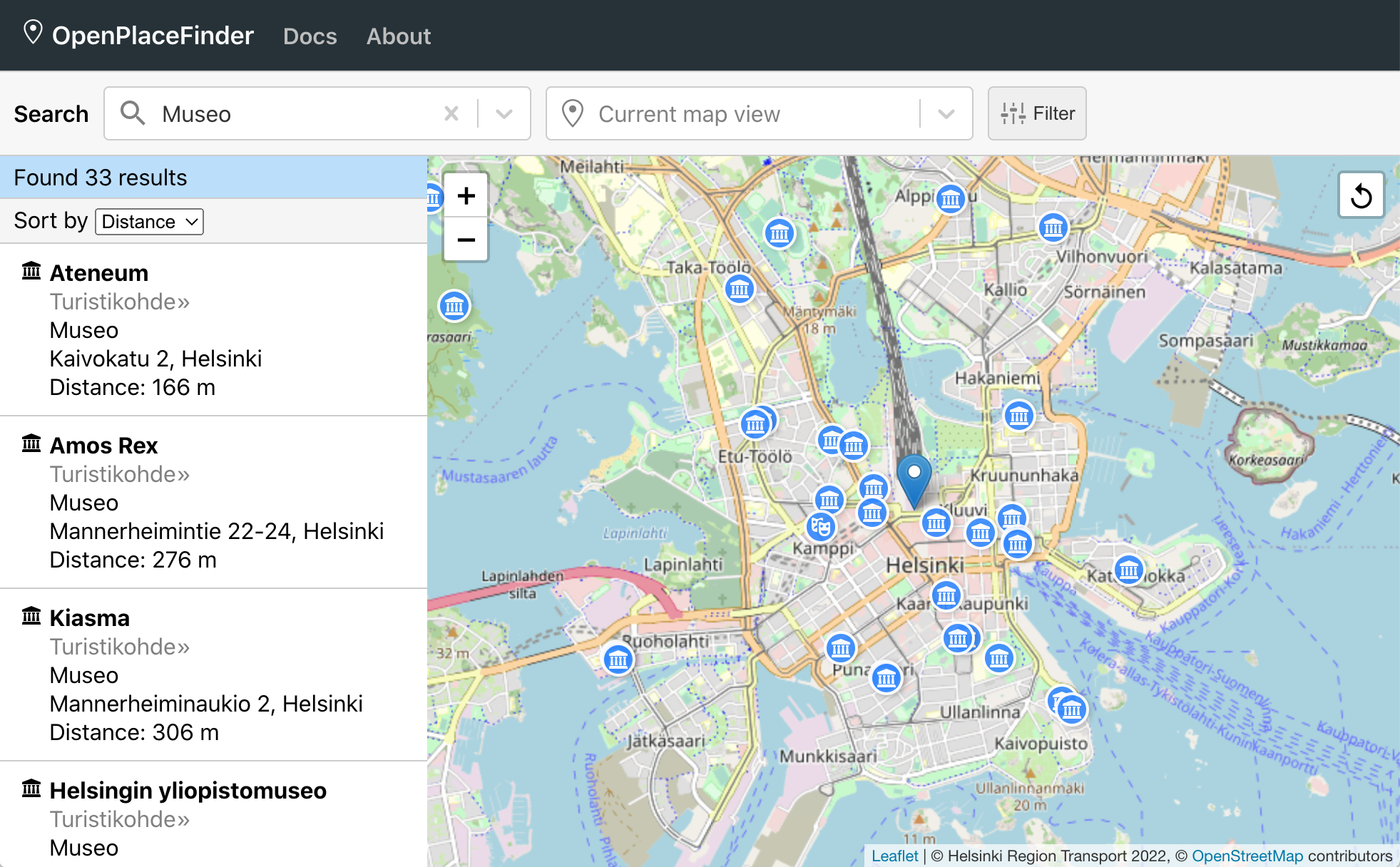Click the museum marker near Alppila label
The width and height of the screenshot is (1400, 867).
click(x=951, y=199)
